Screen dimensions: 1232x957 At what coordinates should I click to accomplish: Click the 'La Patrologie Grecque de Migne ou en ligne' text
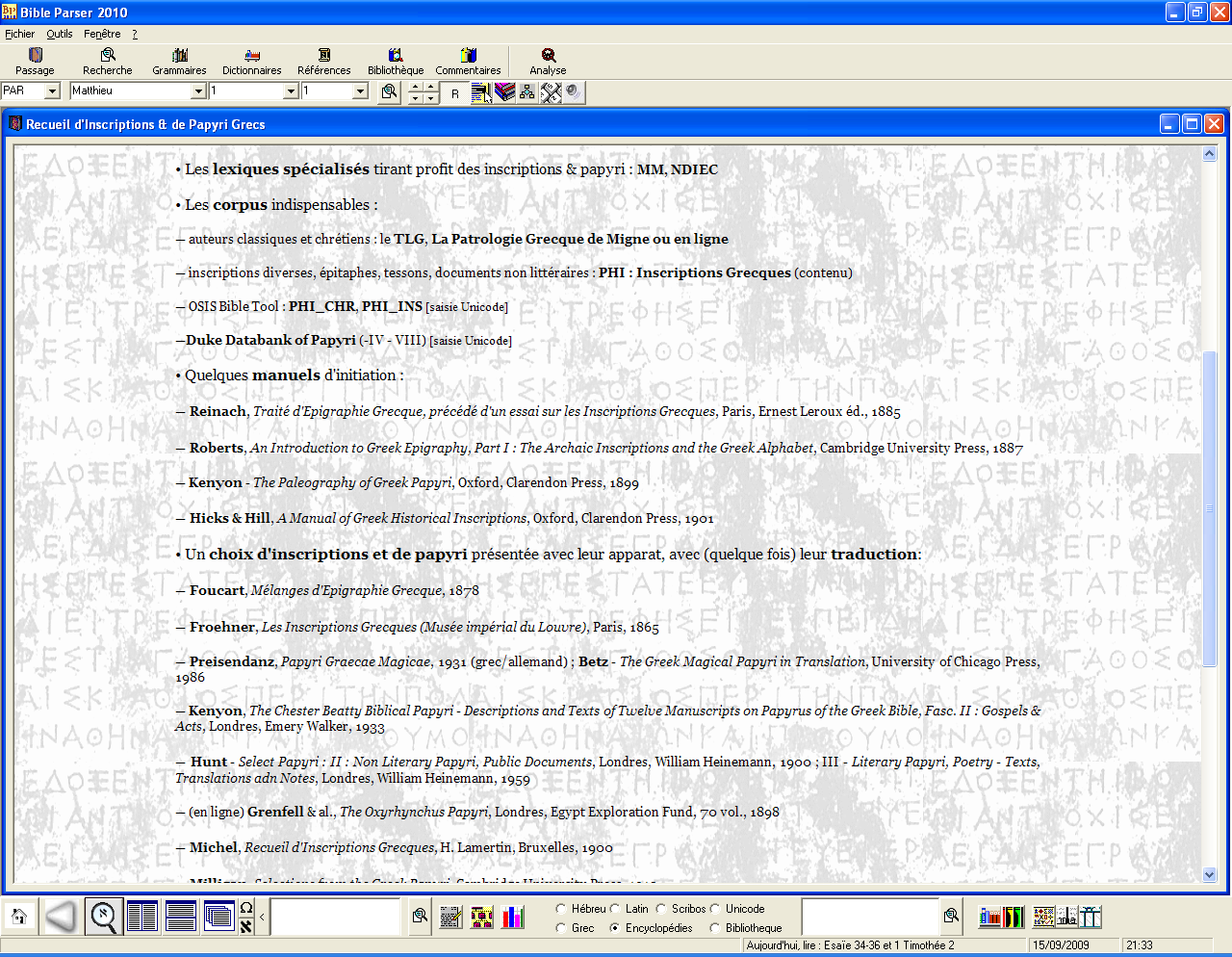tap(579, 239)
